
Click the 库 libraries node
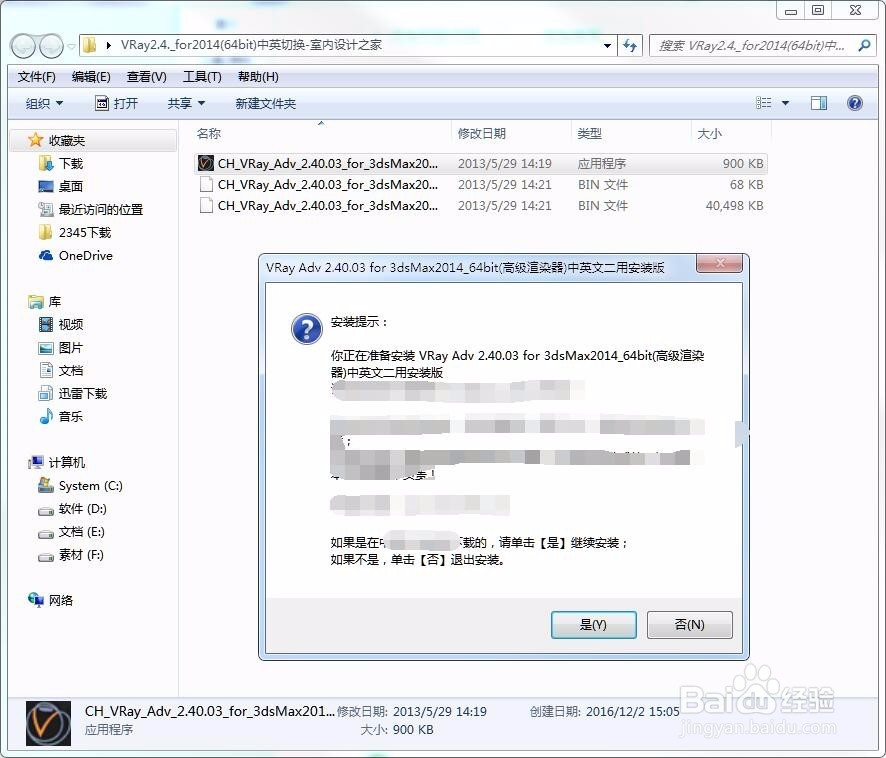[44, 302]
